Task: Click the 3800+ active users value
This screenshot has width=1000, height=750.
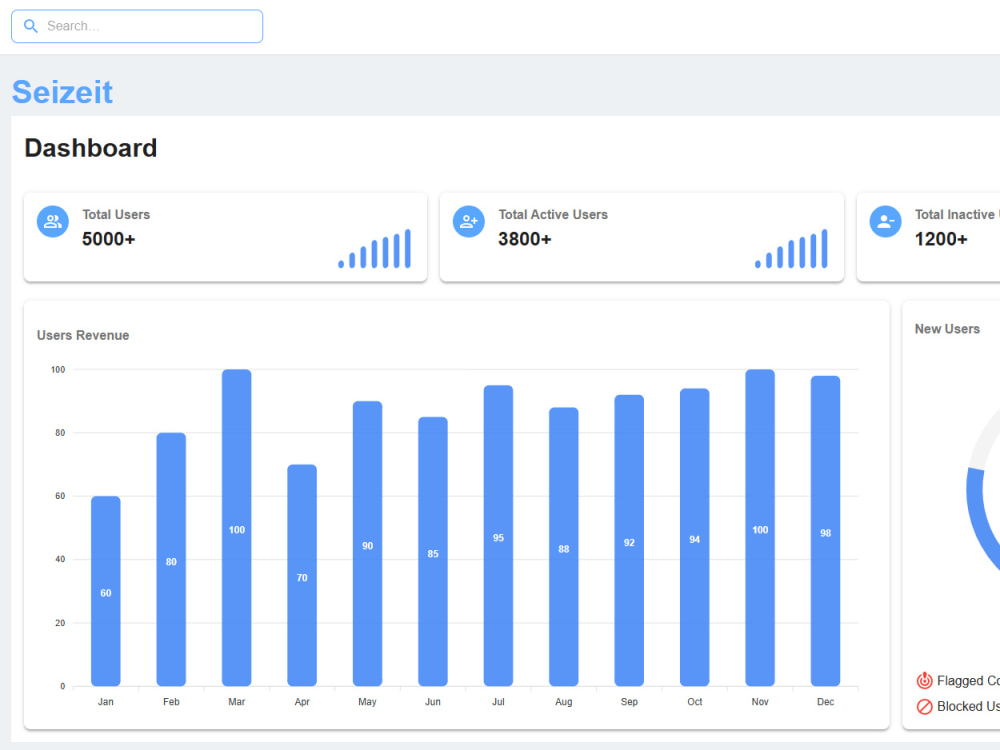Action: (x=524, y=239)
